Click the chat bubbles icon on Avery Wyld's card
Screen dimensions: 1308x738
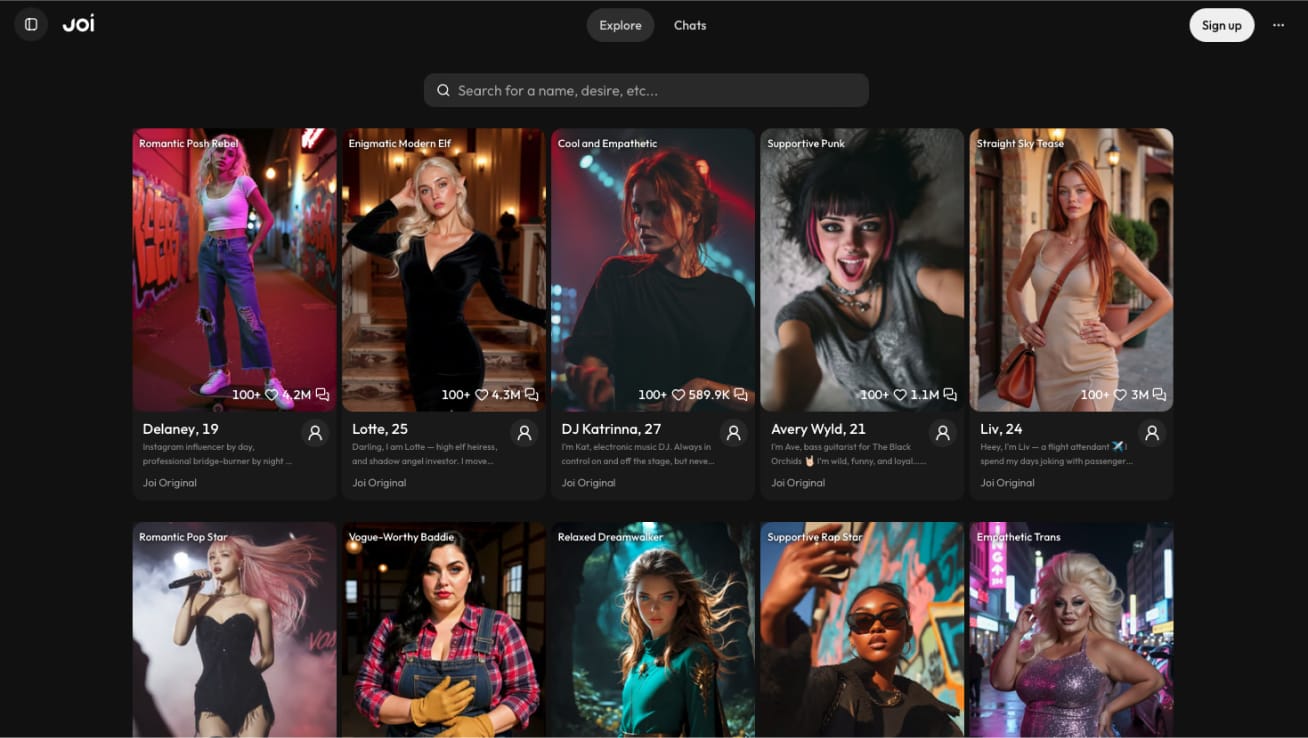click(950, 395)
